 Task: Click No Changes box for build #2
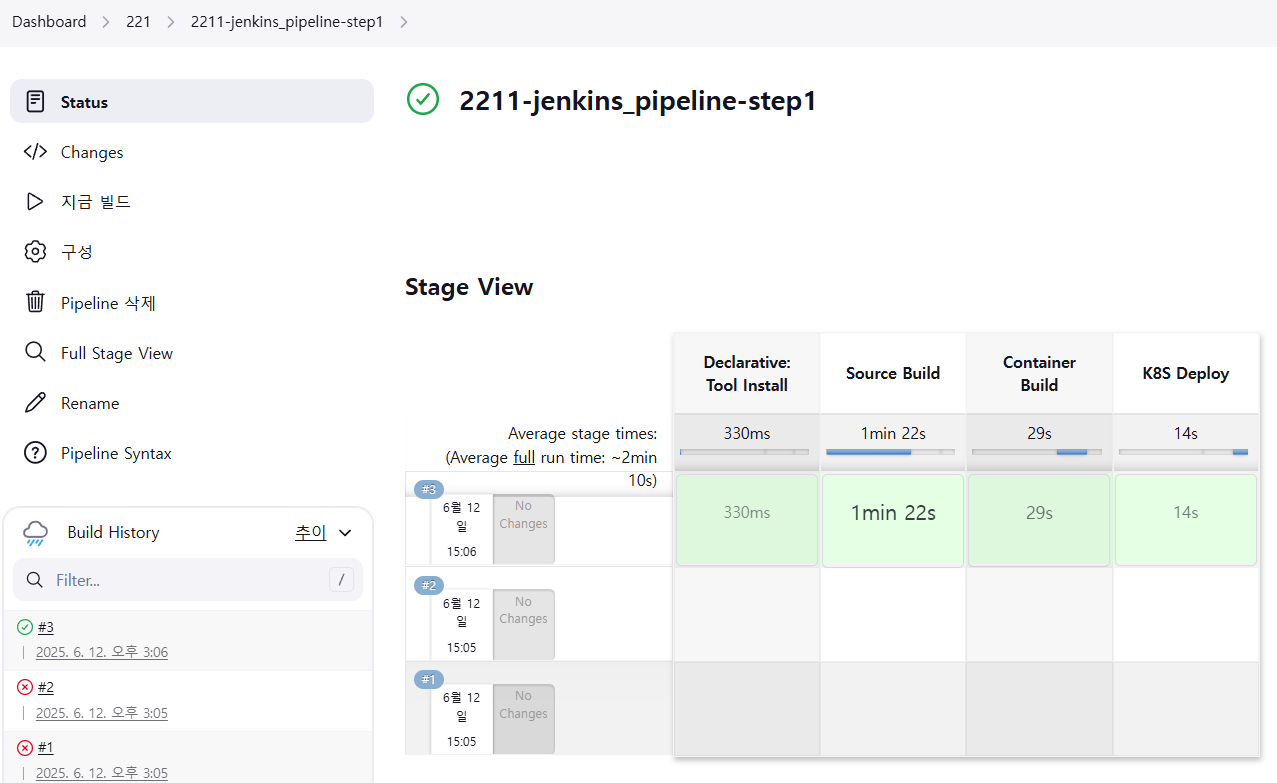pos(524,624)
